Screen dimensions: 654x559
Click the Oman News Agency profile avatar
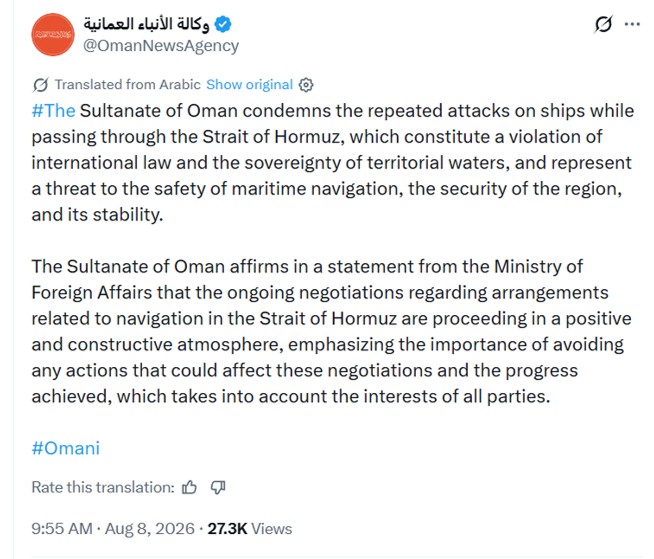coord(53,35)
